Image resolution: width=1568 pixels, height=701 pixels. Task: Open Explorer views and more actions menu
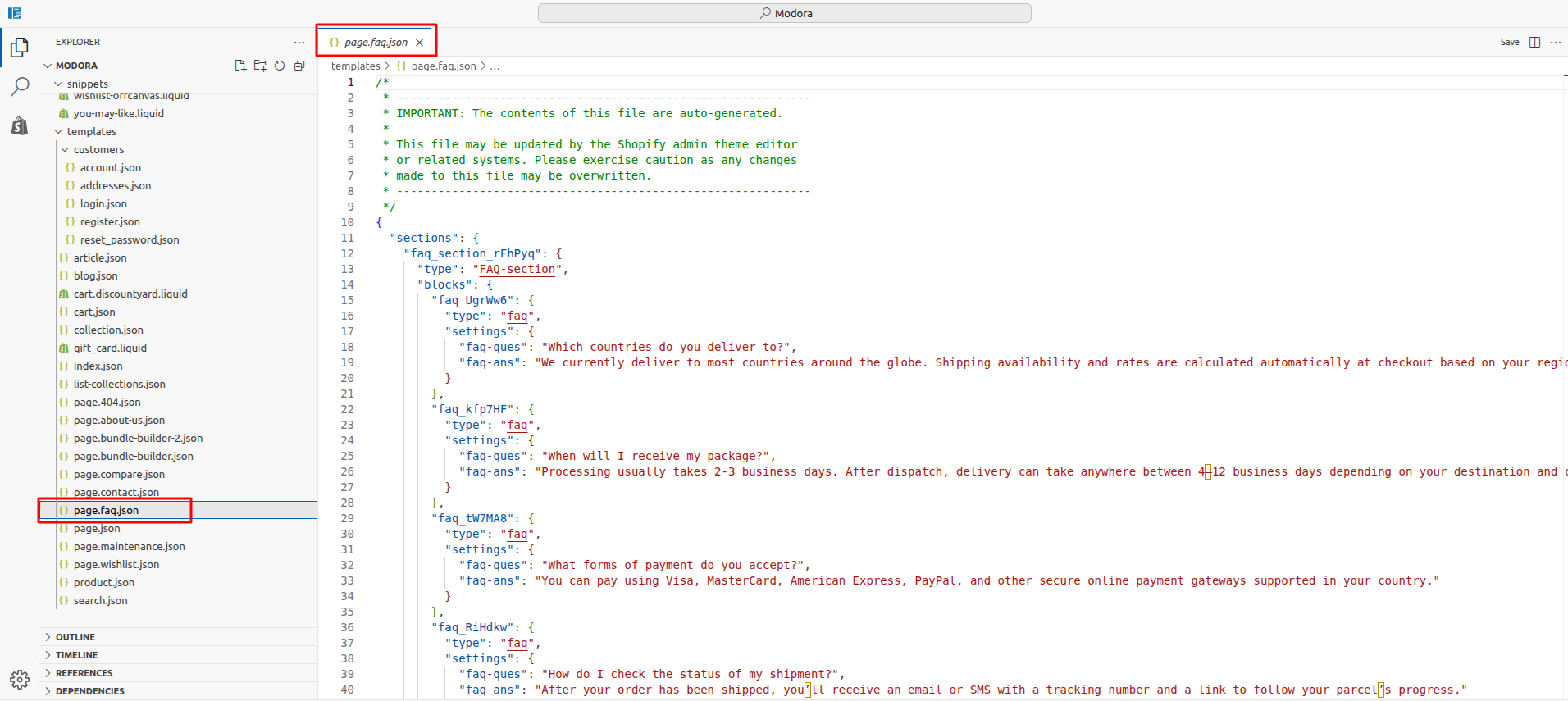[x=299, y=42]
